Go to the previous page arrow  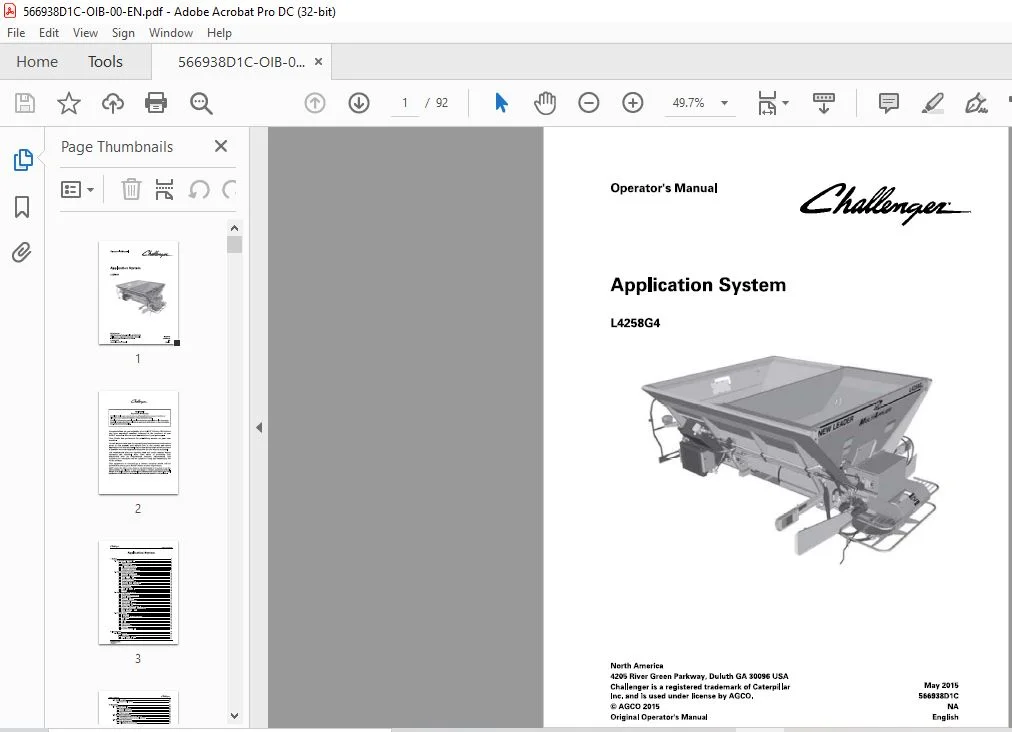tap(315, 103)
